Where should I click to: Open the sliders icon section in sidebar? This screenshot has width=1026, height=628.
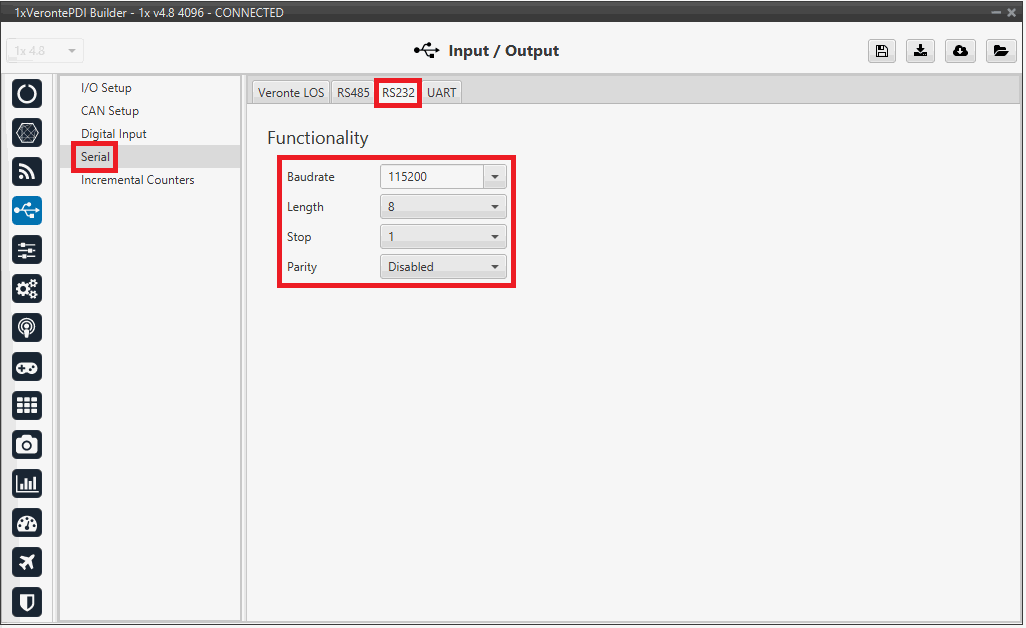click(x=27, y=250)
